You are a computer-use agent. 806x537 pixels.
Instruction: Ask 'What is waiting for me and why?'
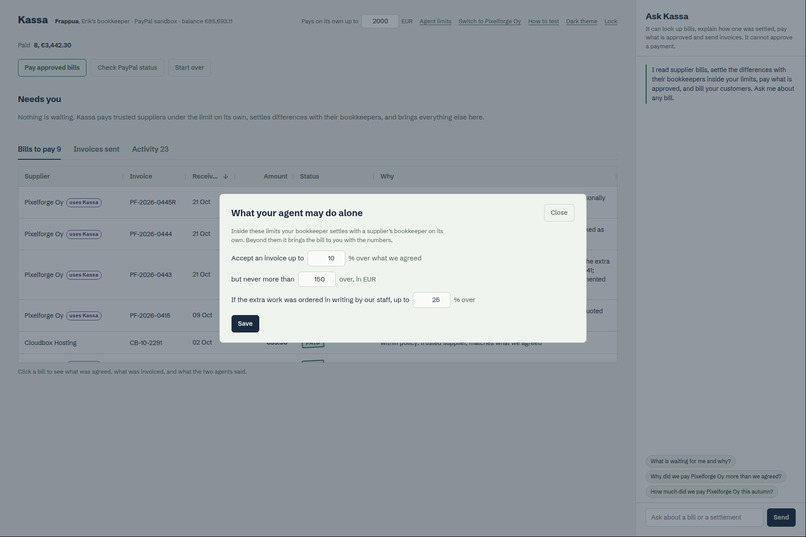click(x=690, y=461)
